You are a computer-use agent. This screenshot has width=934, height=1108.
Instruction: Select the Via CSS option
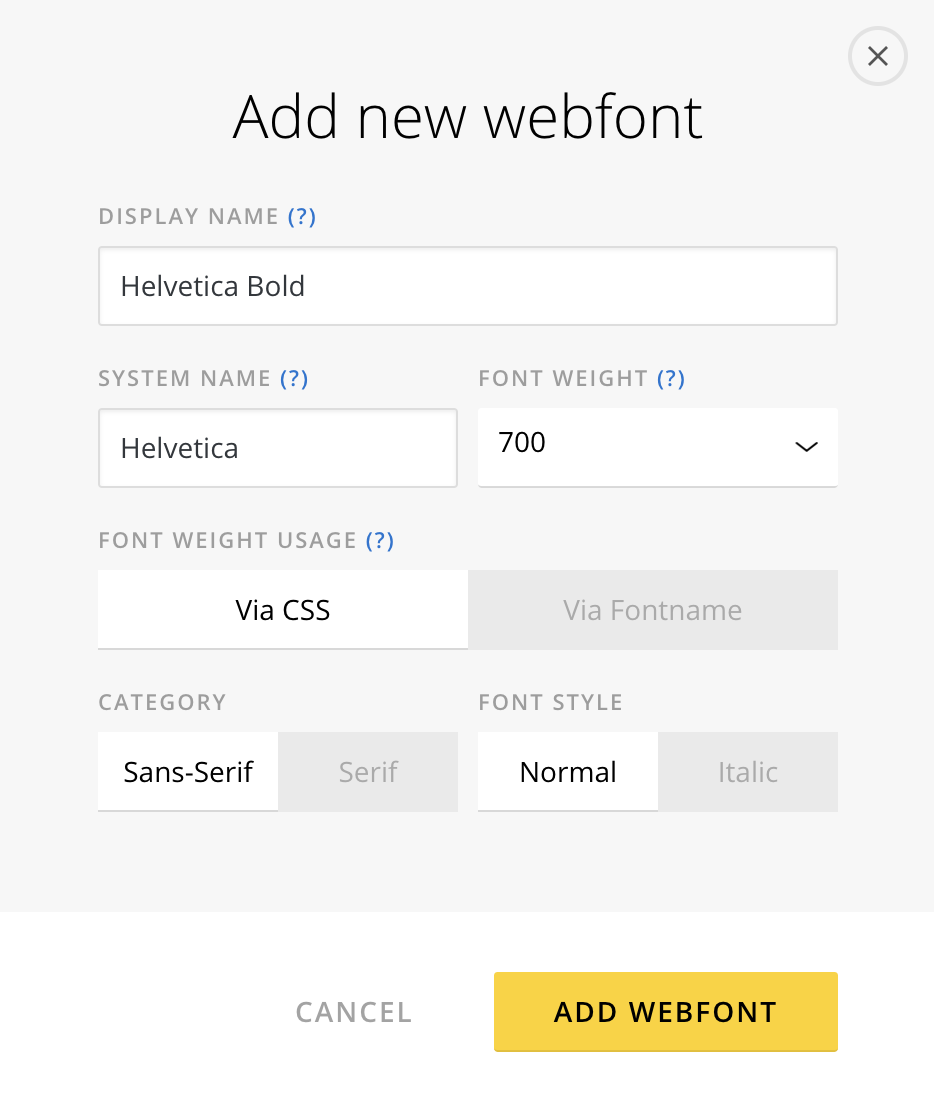283,610
